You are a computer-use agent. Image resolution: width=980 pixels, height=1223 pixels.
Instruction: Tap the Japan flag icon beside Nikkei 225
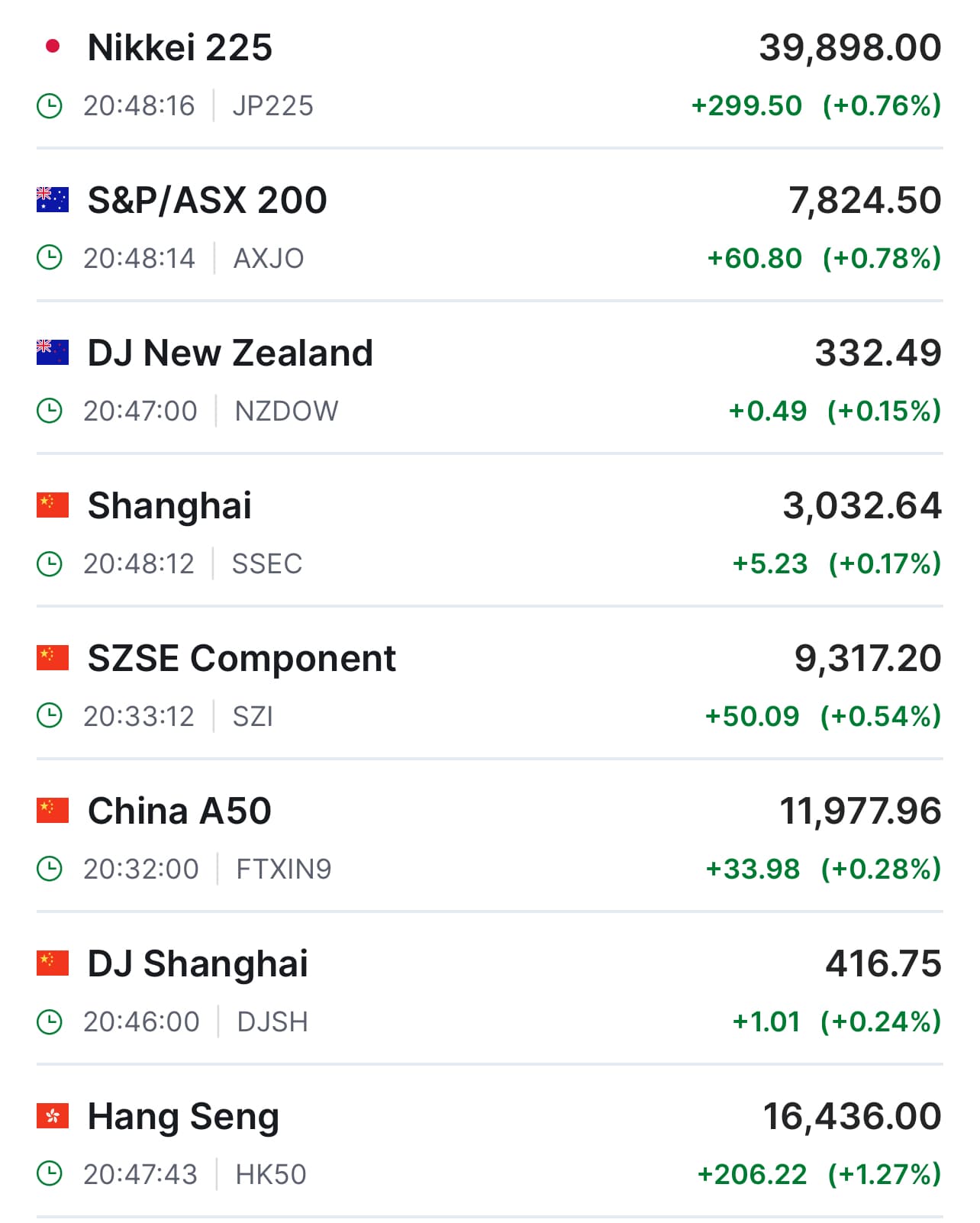[x=53, y=47]
